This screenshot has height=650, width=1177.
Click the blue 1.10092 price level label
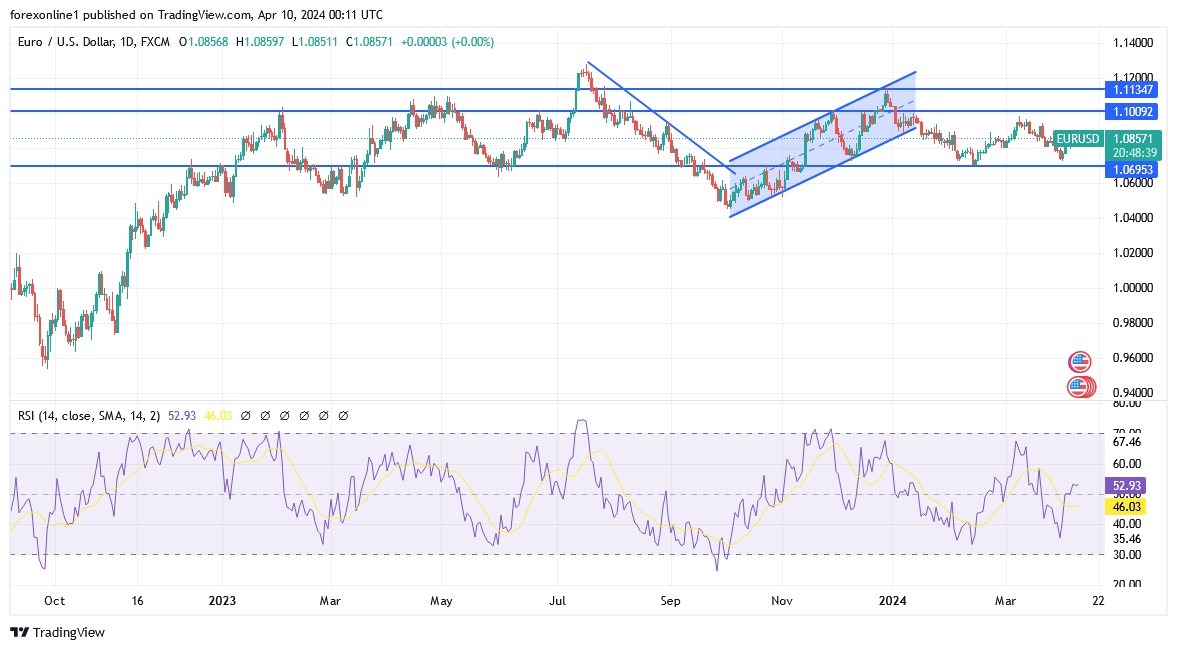(x=1130, y=111)
